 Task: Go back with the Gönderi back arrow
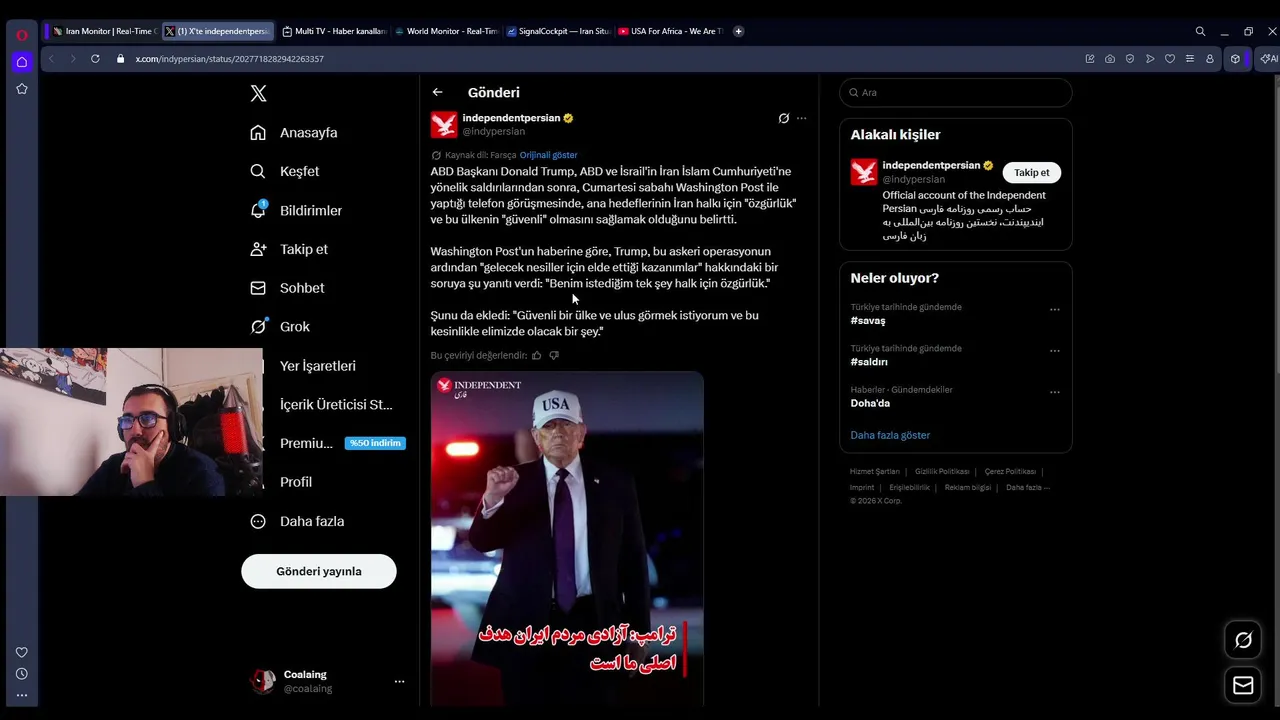437,92
